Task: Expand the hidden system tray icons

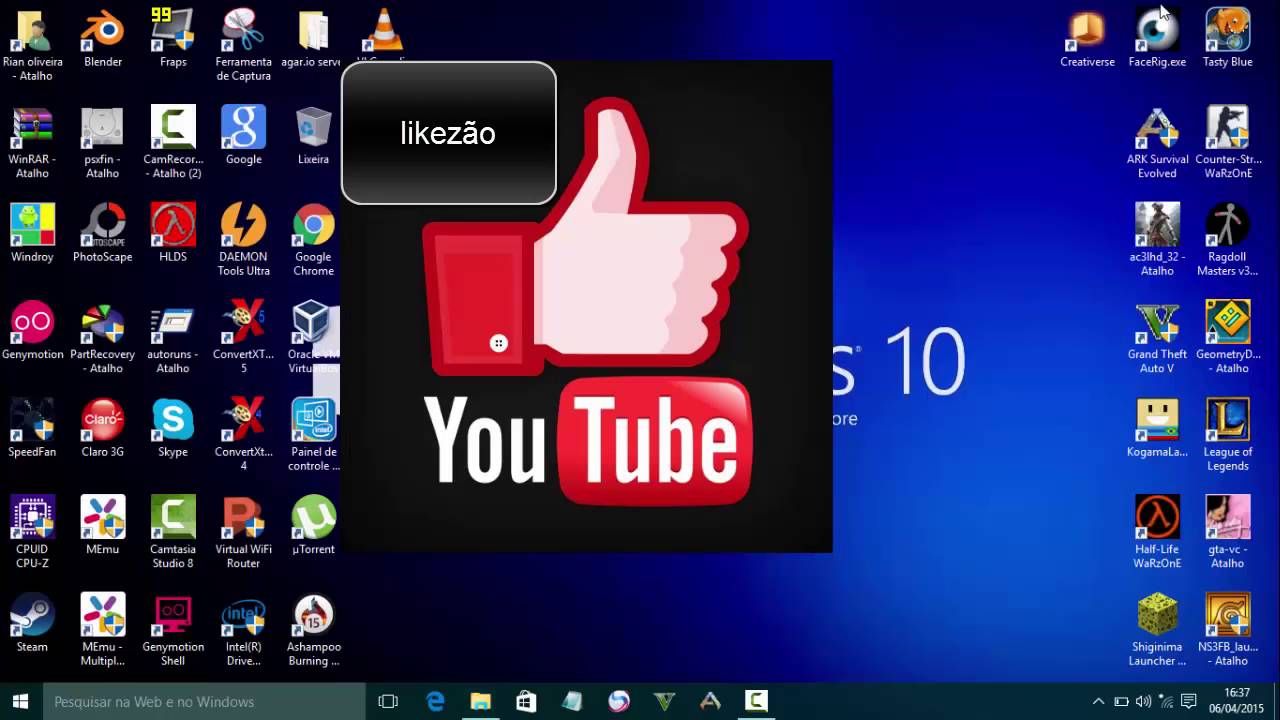Action: point(1098,702)
